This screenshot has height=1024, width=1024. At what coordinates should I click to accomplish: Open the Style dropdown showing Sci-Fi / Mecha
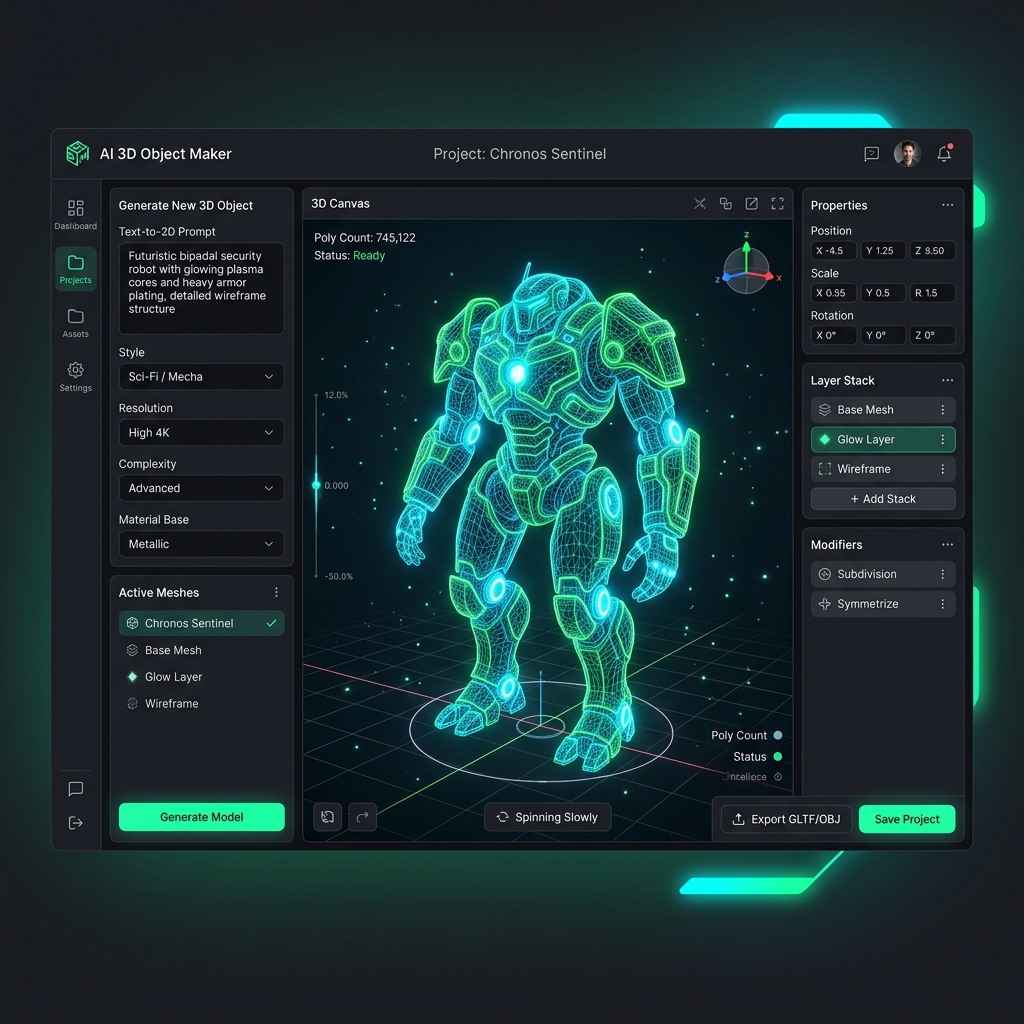pyautogui.click(x=201, y=377)
